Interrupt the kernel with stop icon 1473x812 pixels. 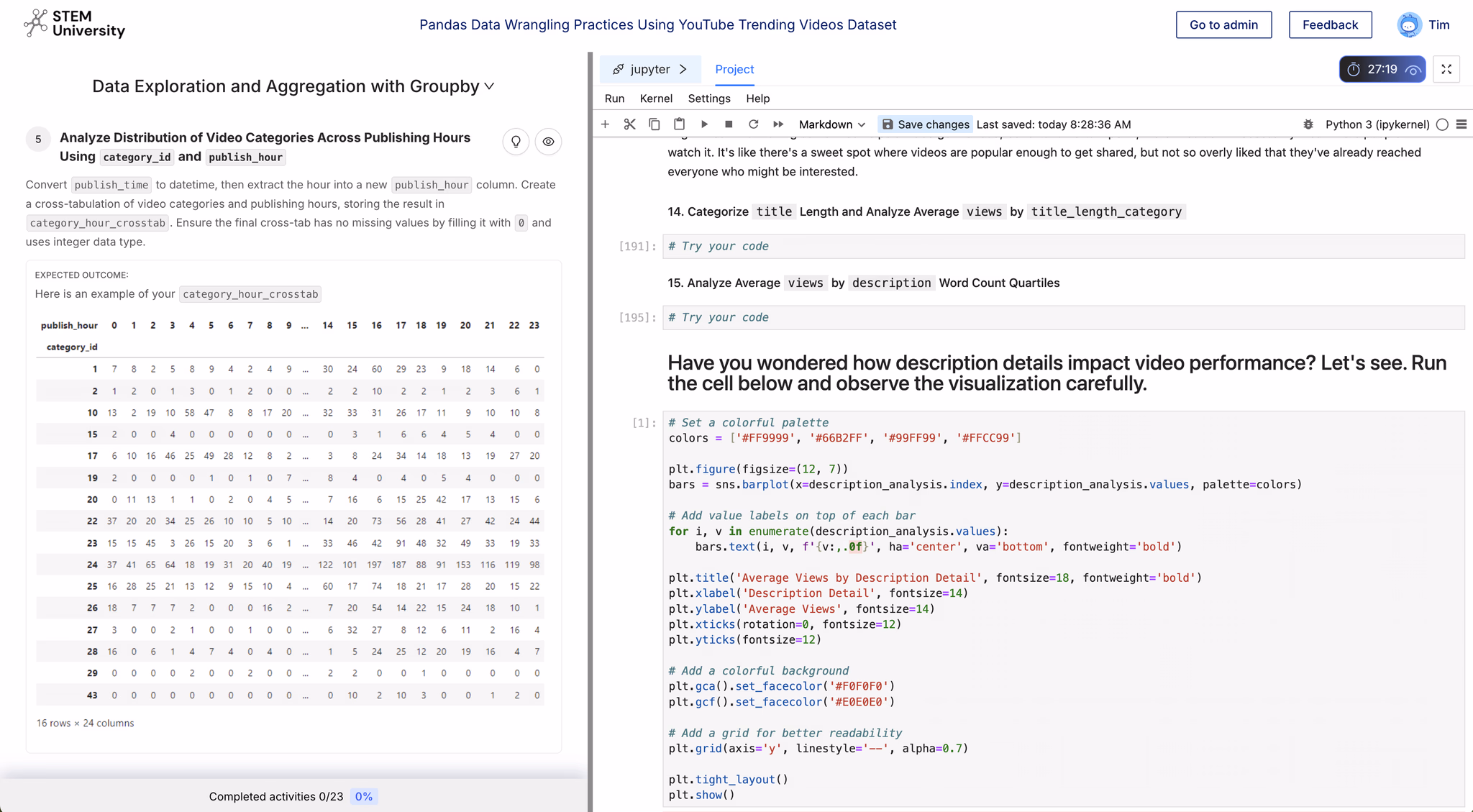click(729, 124)
